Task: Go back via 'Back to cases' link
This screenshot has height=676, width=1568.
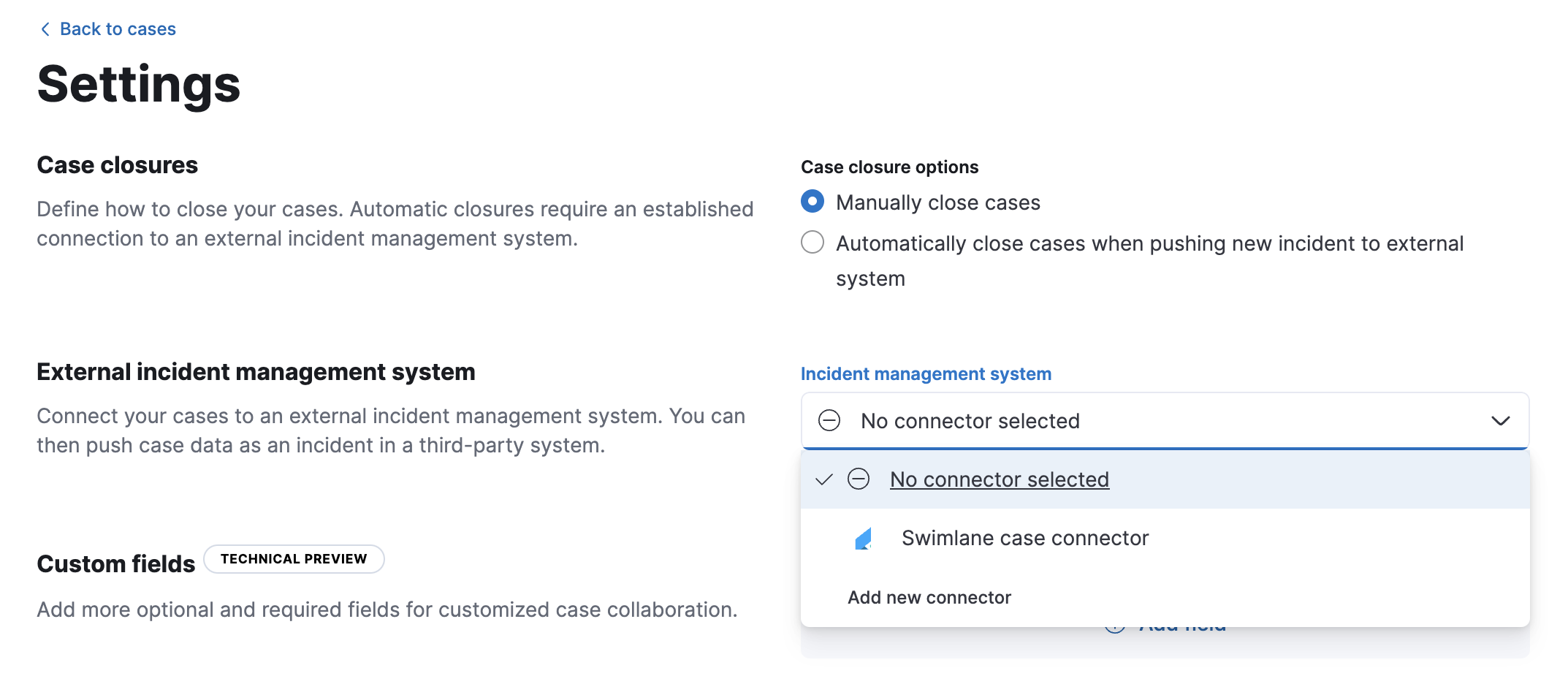Action: point(118,29)
